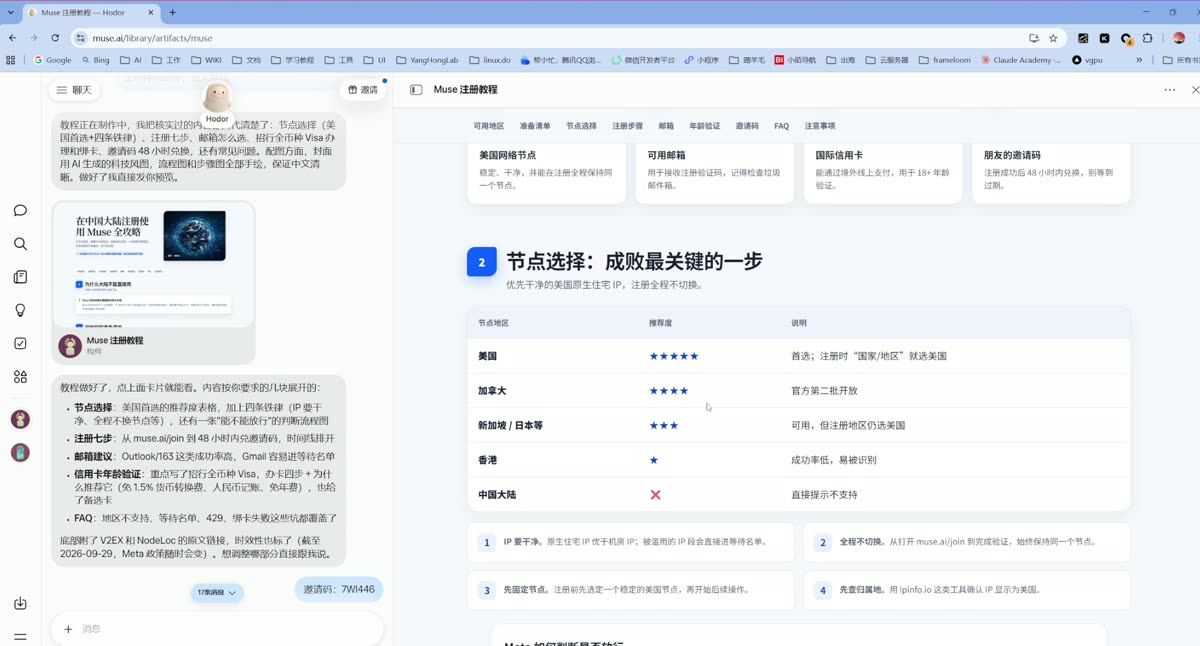Screen dimensions: 1200x646
Task: Go to the 年龄验证 section tab
Action: point(705,126)
